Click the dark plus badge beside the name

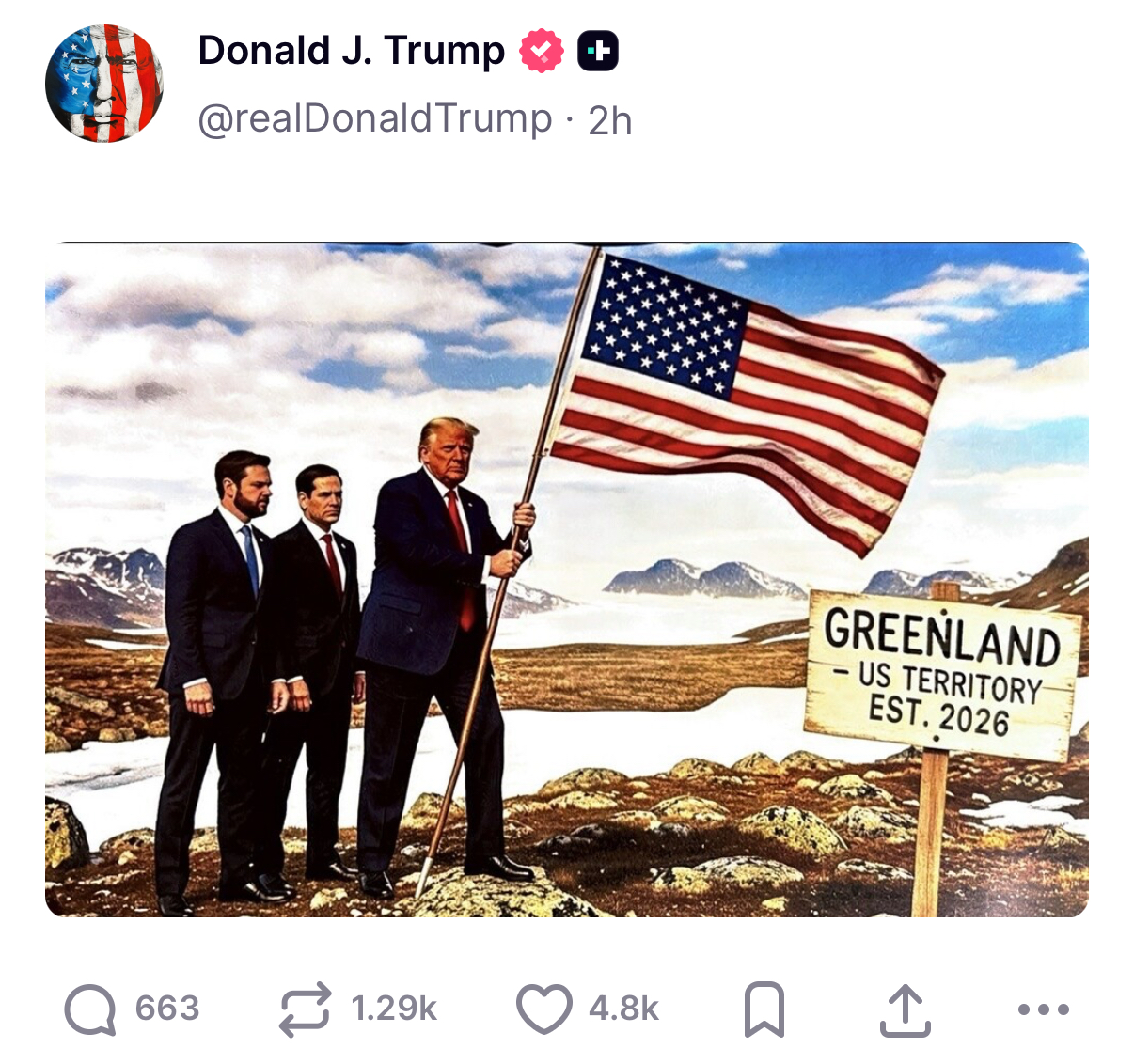(598, 51)
